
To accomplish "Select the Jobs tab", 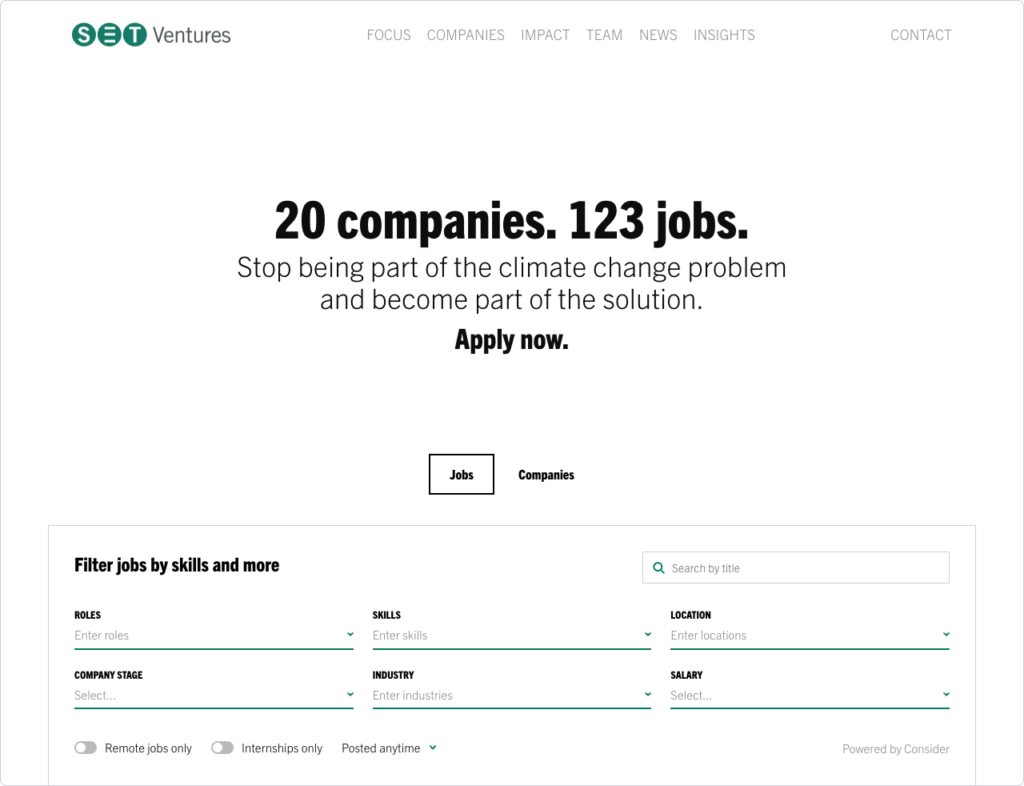I will [x=461, y=475].
